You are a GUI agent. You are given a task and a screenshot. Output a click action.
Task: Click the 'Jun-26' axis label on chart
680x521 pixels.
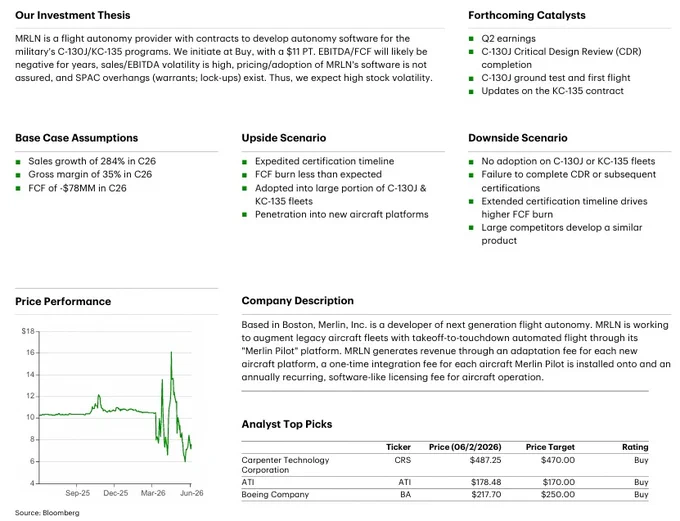[191, 493]
